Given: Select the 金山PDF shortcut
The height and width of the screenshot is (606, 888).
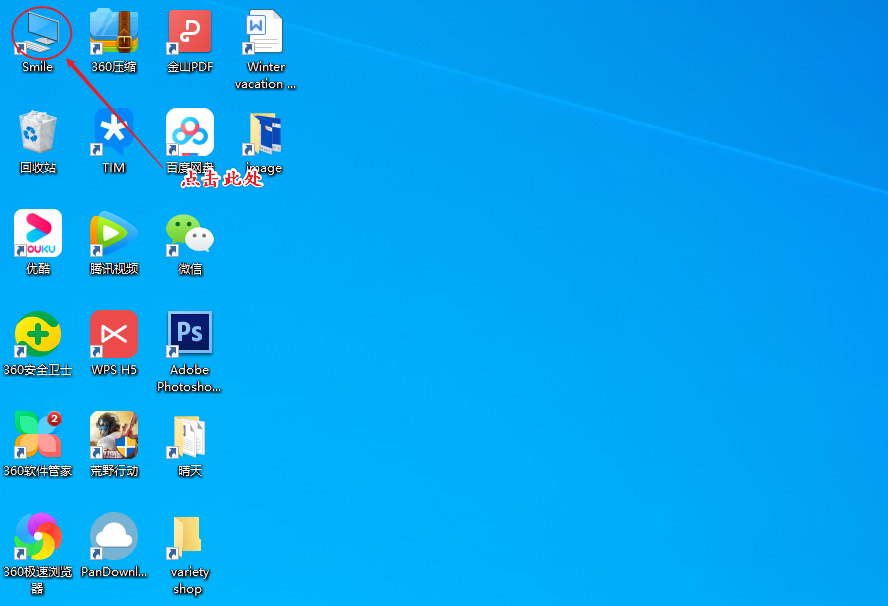Looking at the screenshot, I should pyautogui.click(x=190, y=32).
